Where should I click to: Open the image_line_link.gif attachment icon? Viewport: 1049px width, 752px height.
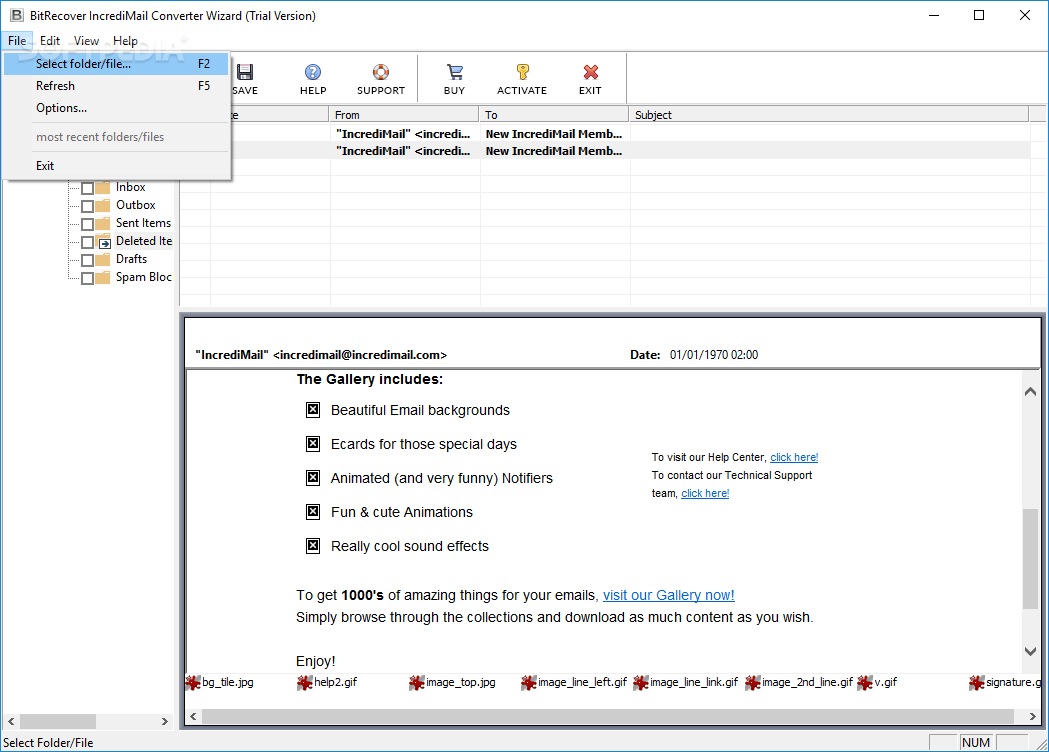(640, 682)
